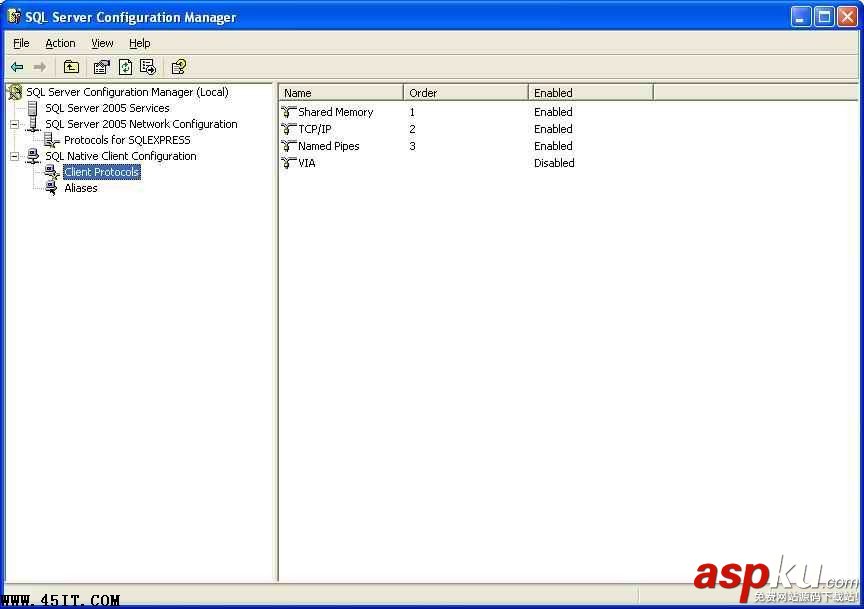
Task: Click the title bar application icon
Action: 14,17
